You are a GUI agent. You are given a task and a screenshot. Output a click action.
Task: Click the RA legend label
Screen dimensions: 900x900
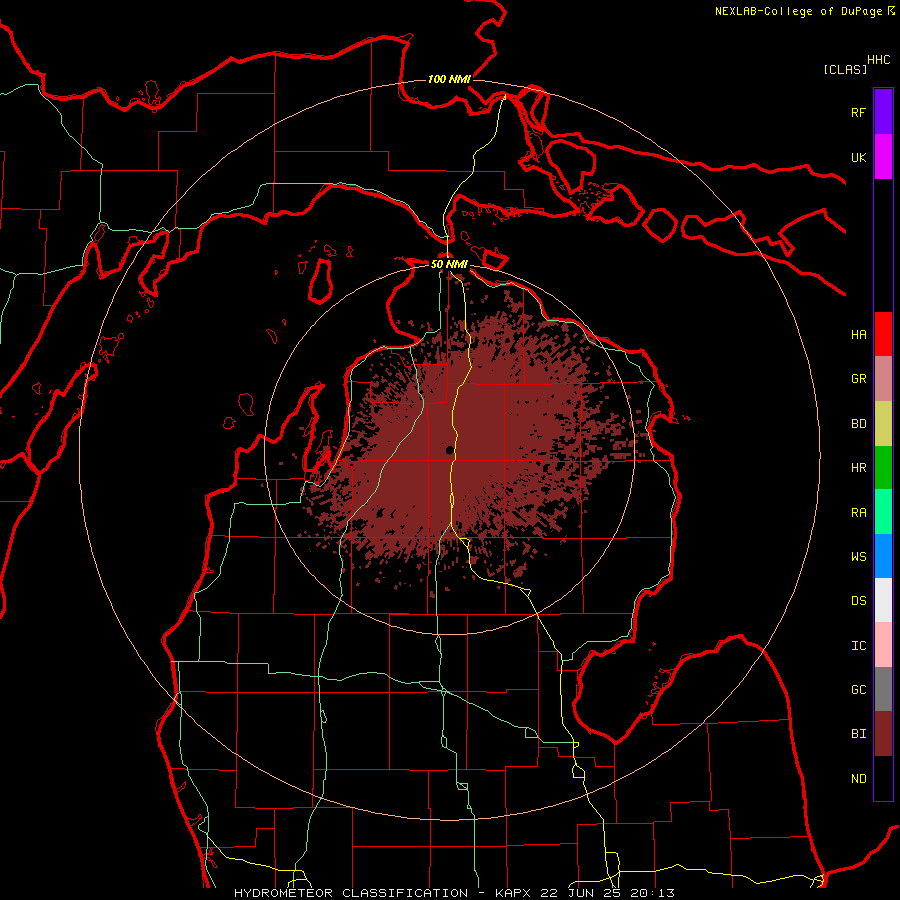(x=859, y=512)
